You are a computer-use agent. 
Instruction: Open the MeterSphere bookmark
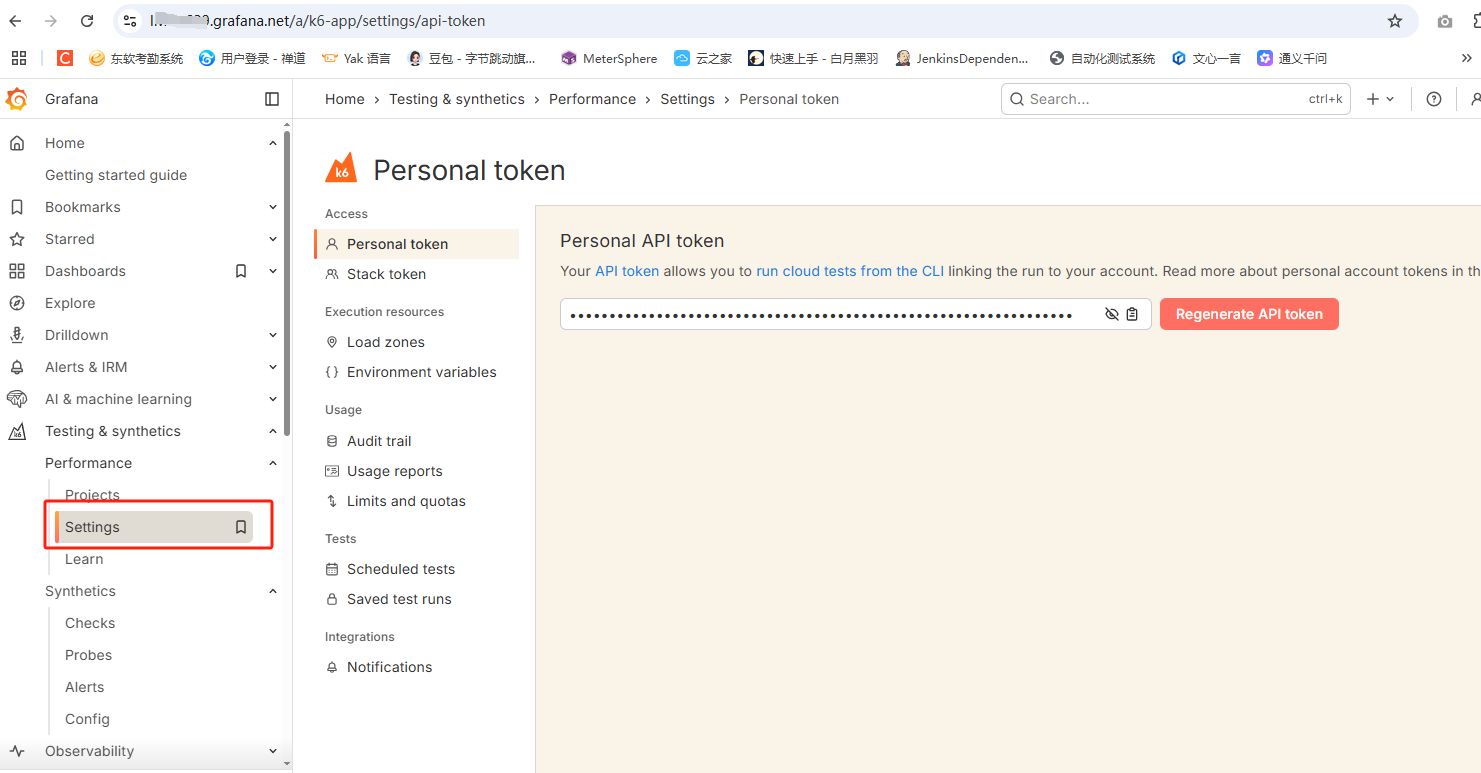pos(609,58)
